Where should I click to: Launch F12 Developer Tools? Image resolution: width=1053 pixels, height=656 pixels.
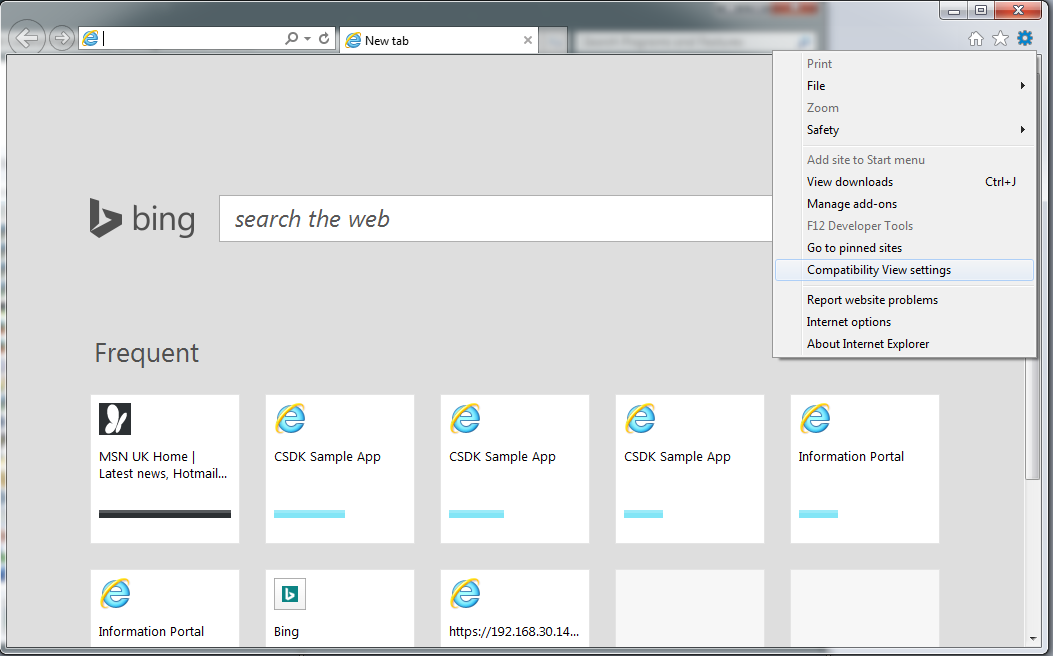pyautogui.click(x=904, y=226)
